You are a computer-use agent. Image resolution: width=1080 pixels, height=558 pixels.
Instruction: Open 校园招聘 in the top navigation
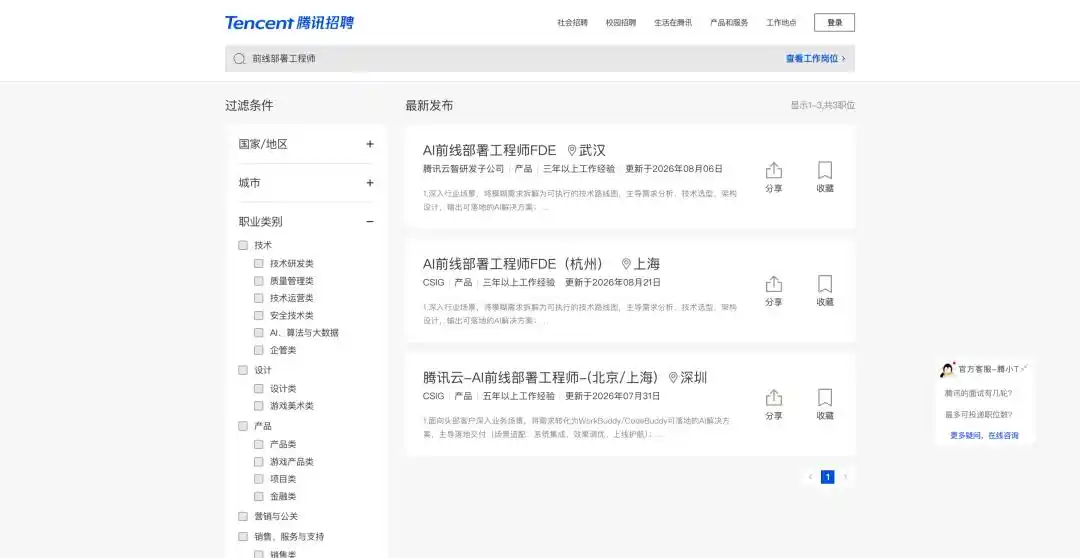coord(621,23)
